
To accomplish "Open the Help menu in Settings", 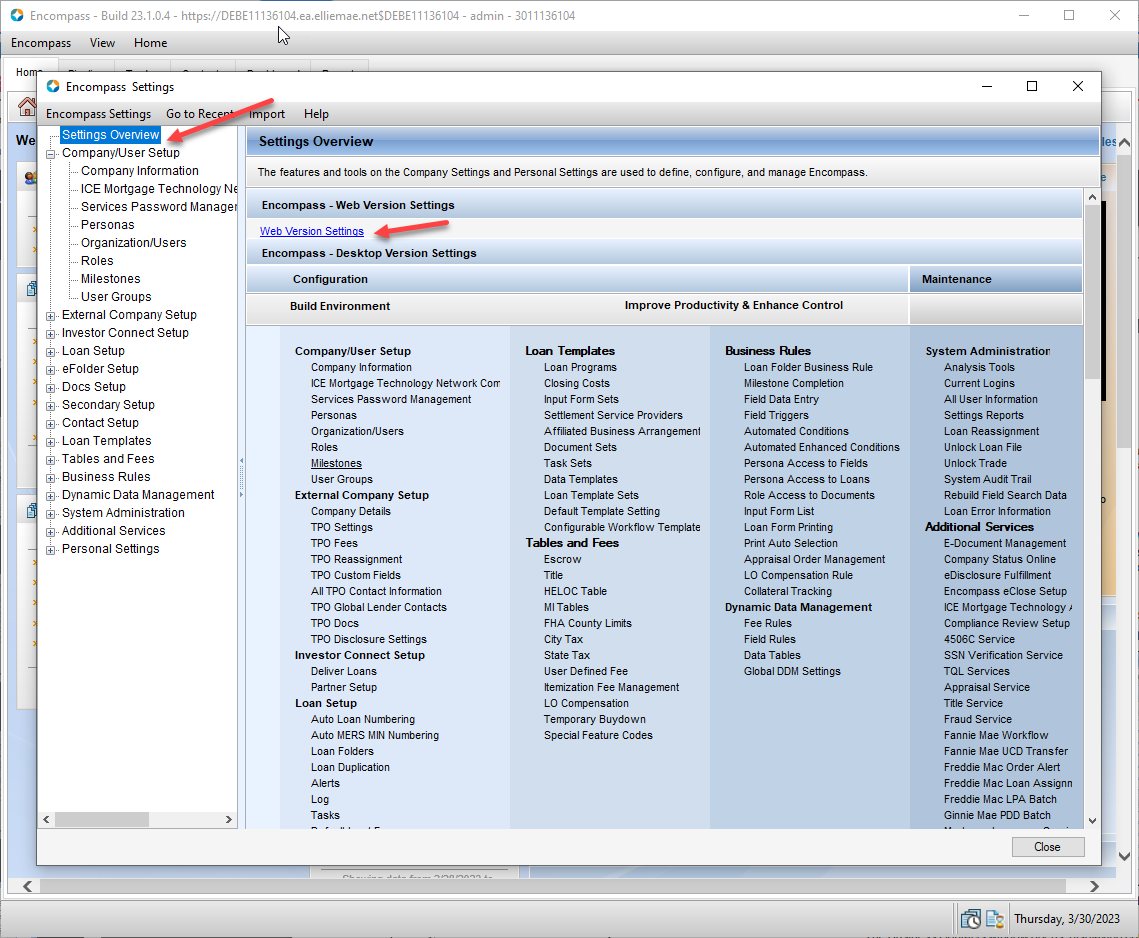I will click(316, 114).
